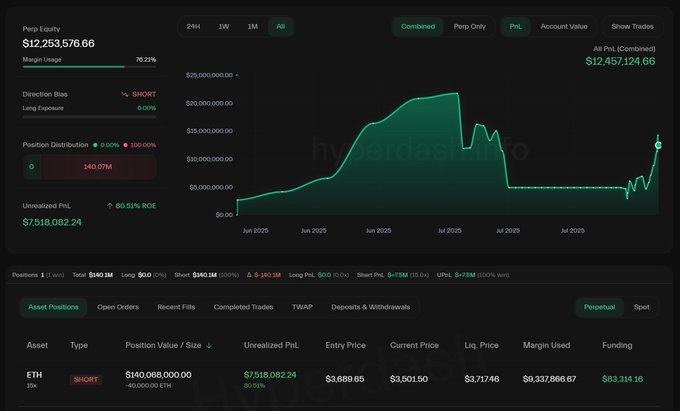The width and height of the screenshot is (680, 411).
Task: Show Account Value on the chart
Action: pos(564,26)
